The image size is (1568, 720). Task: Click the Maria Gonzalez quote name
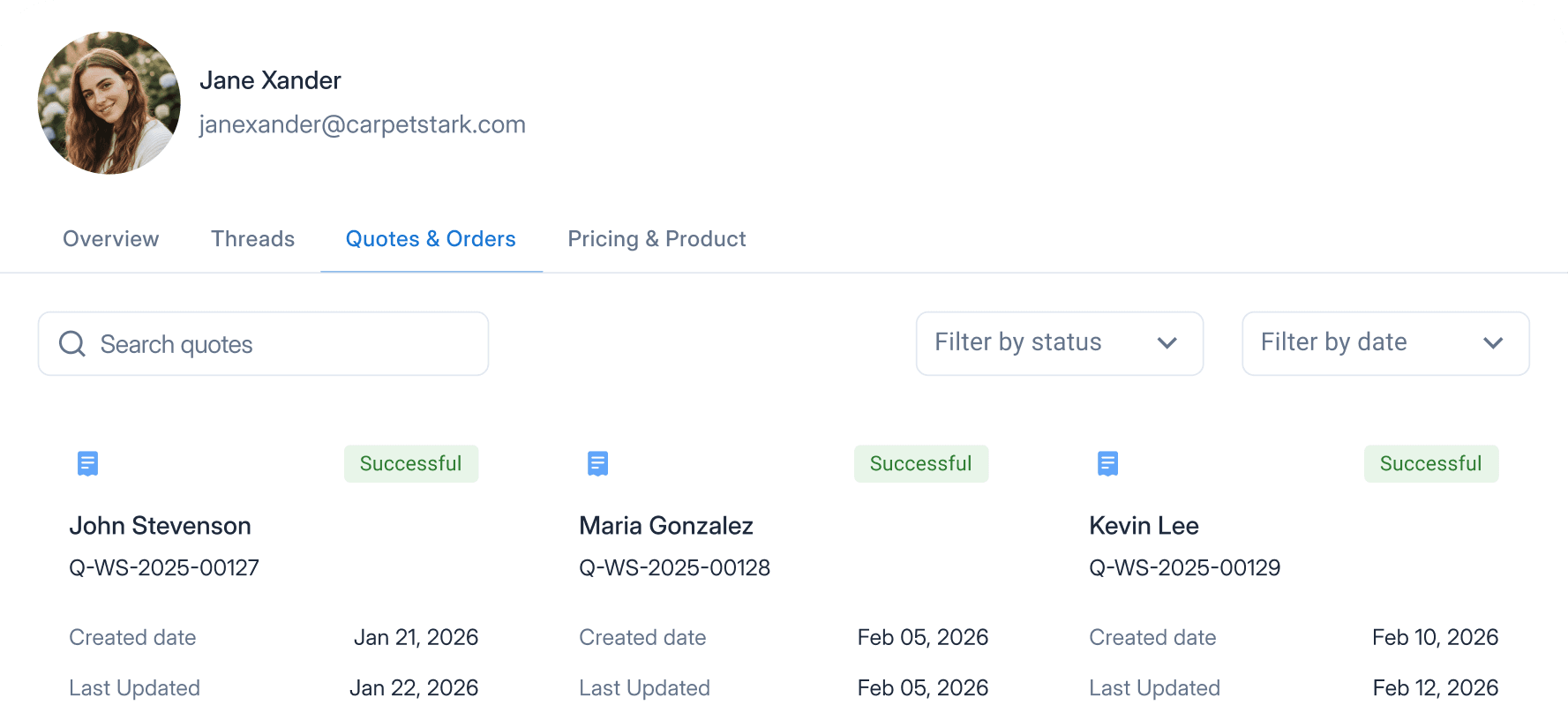click(x=665, y=526)
